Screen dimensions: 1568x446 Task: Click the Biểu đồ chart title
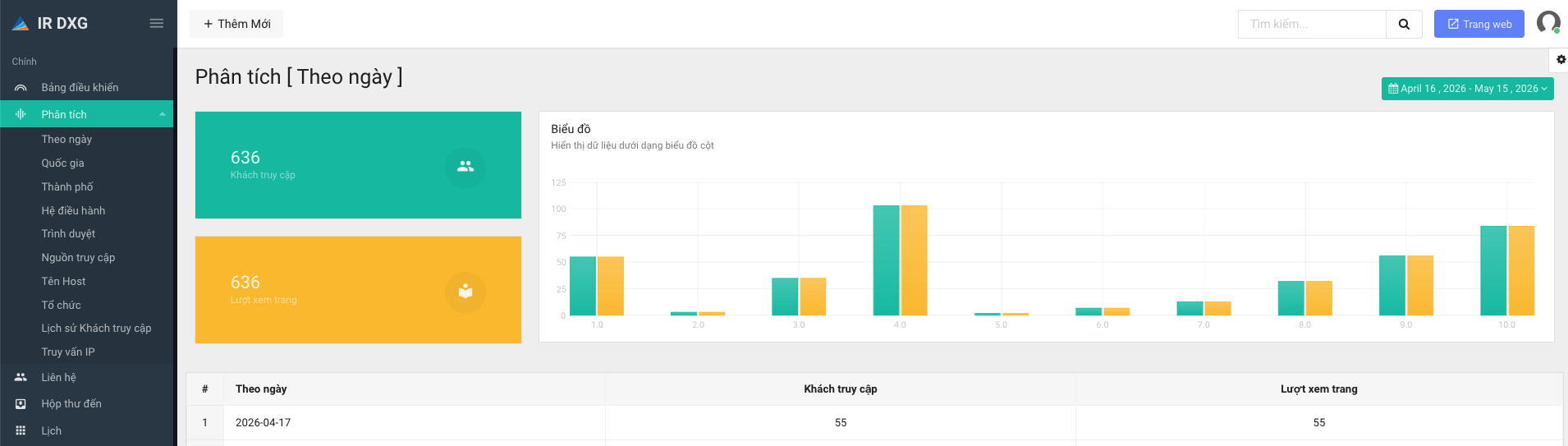point(571,129)
